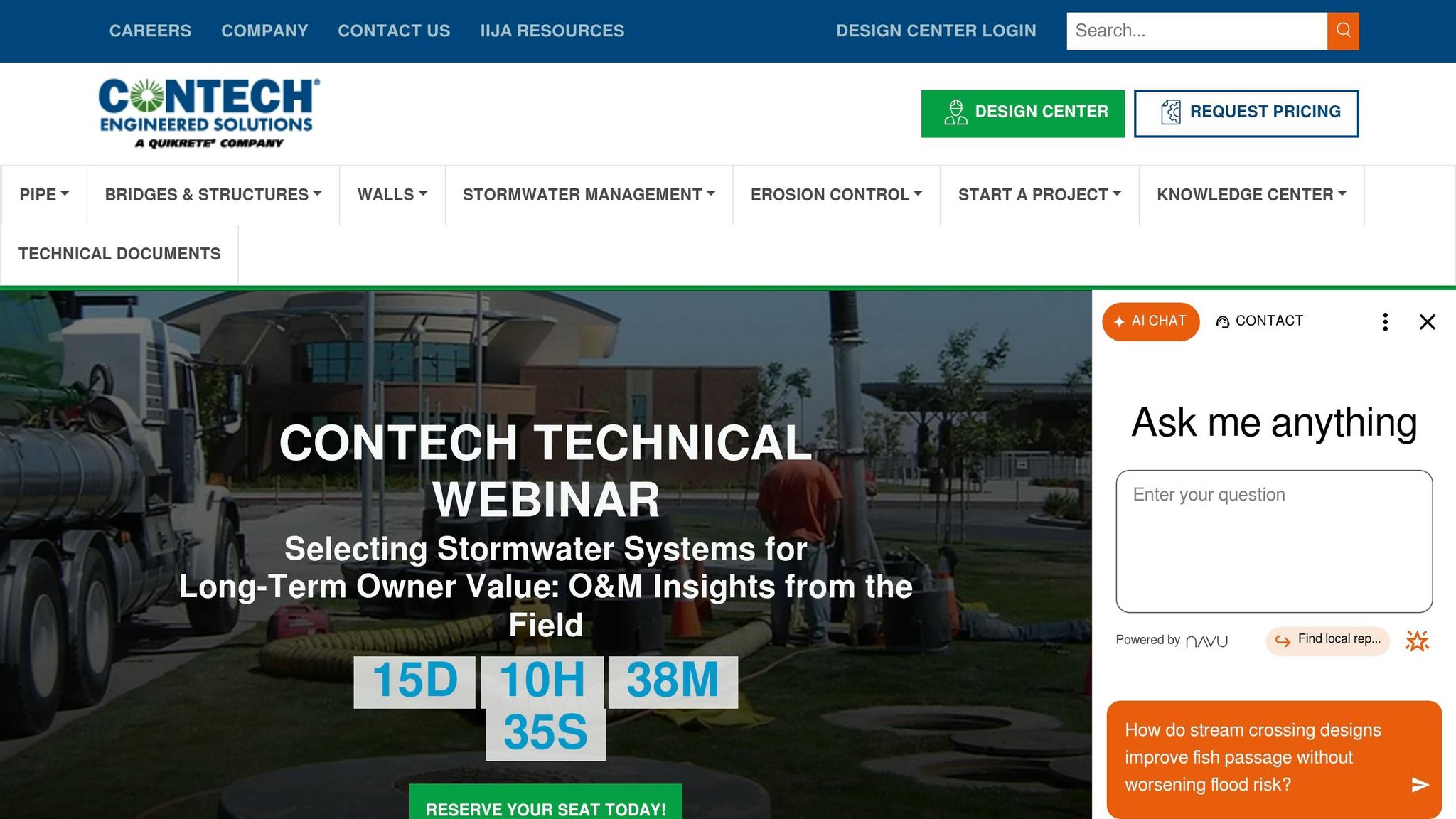The width and height of the screenshot is (1456, 819).
Task: Click the green Design Center button
Action: (1022, 113)
